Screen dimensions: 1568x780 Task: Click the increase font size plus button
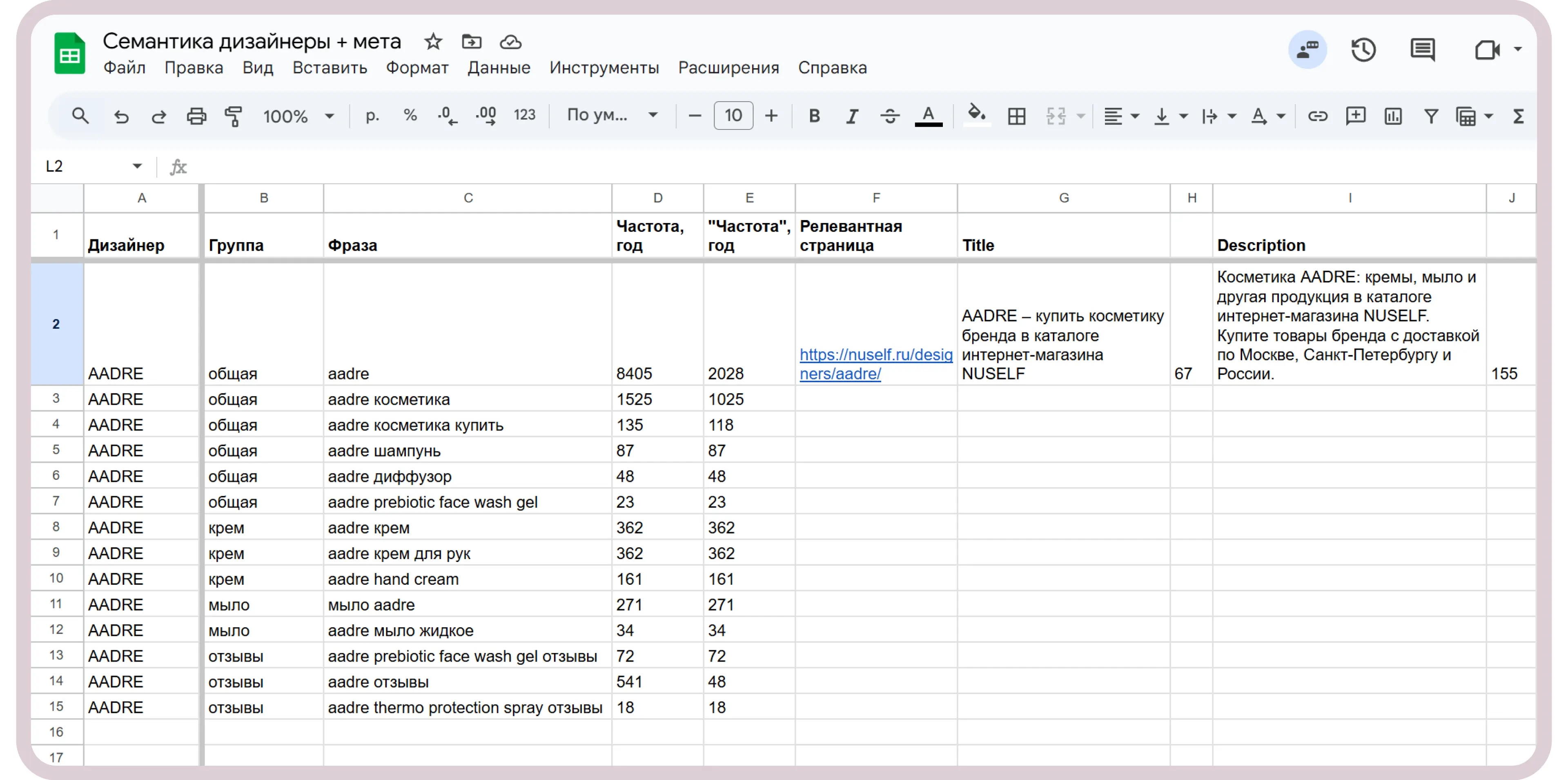pos(771,116)
